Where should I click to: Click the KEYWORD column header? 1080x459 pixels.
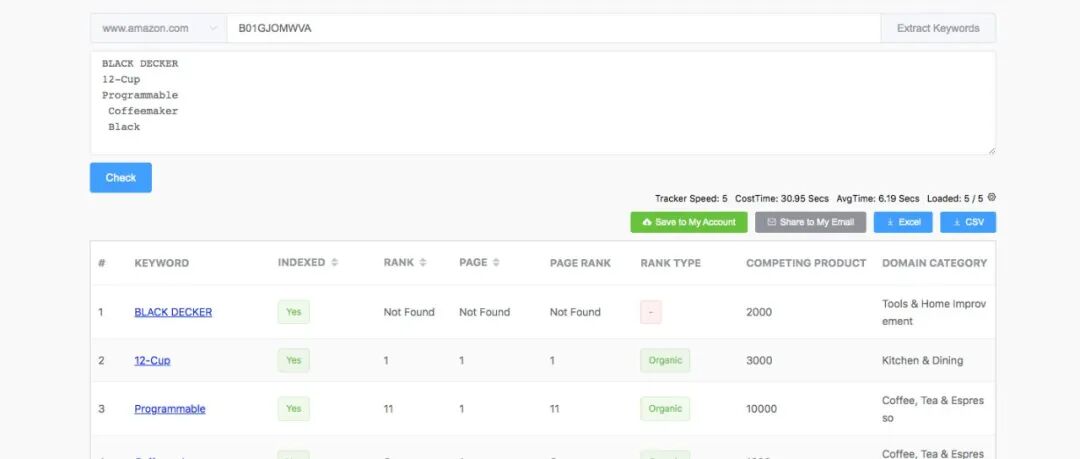point(161,263)
